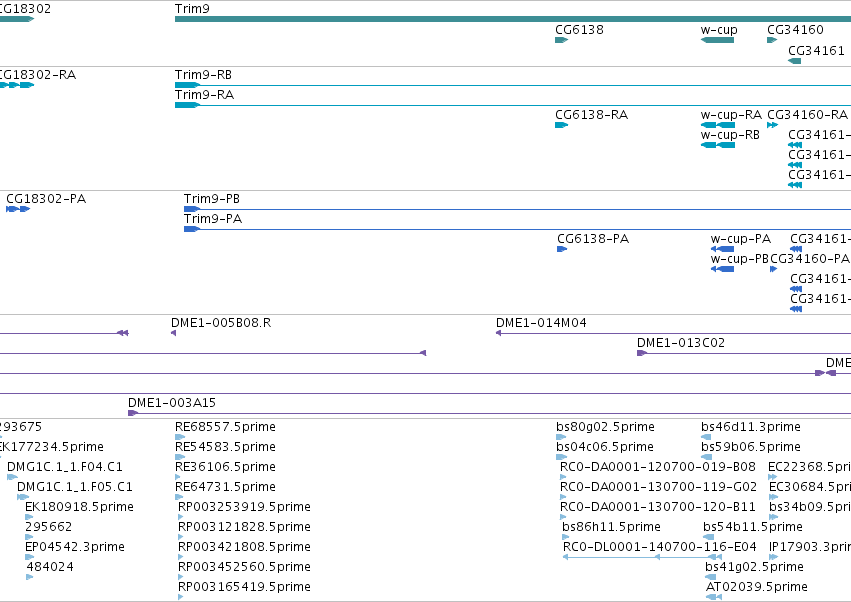Click the bs59b06.5prime EST label

[751, 447]
